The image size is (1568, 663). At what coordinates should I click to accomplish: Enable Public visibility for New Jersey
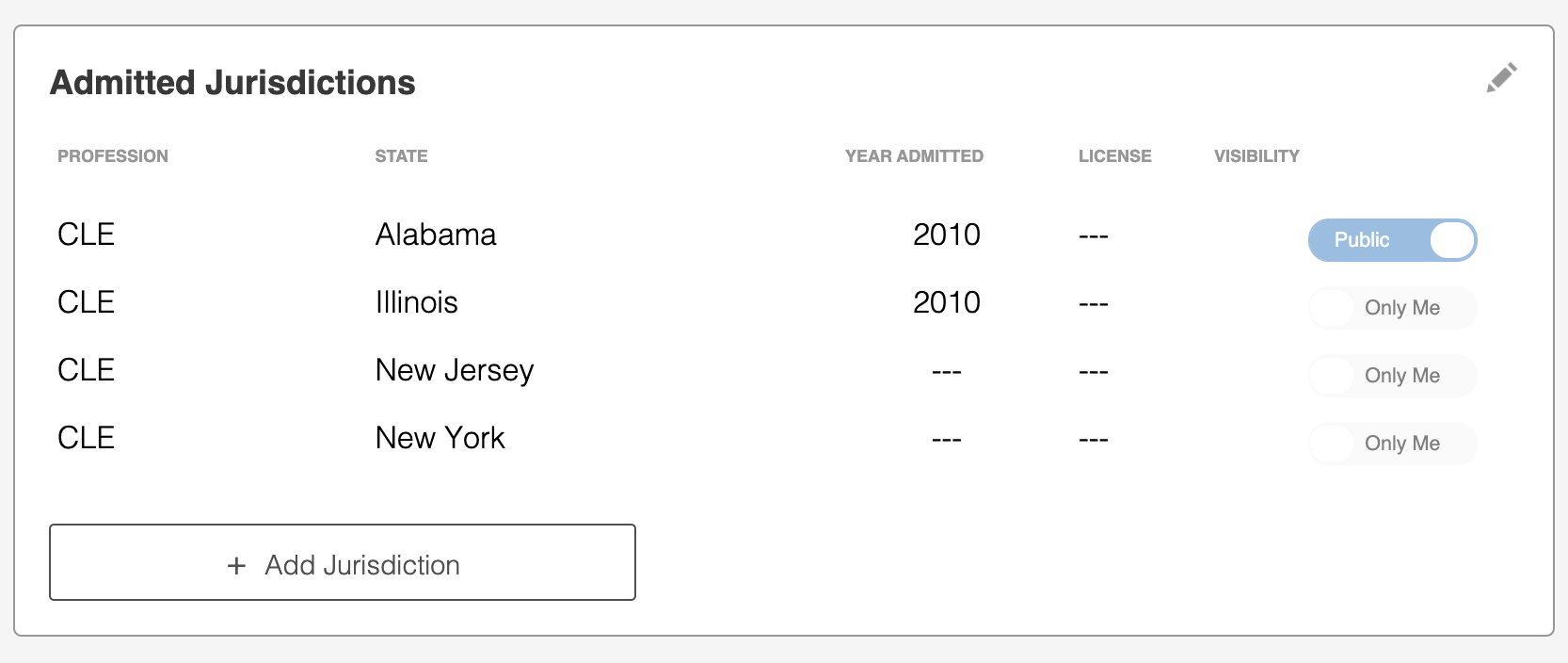(x=1392, y=375)
